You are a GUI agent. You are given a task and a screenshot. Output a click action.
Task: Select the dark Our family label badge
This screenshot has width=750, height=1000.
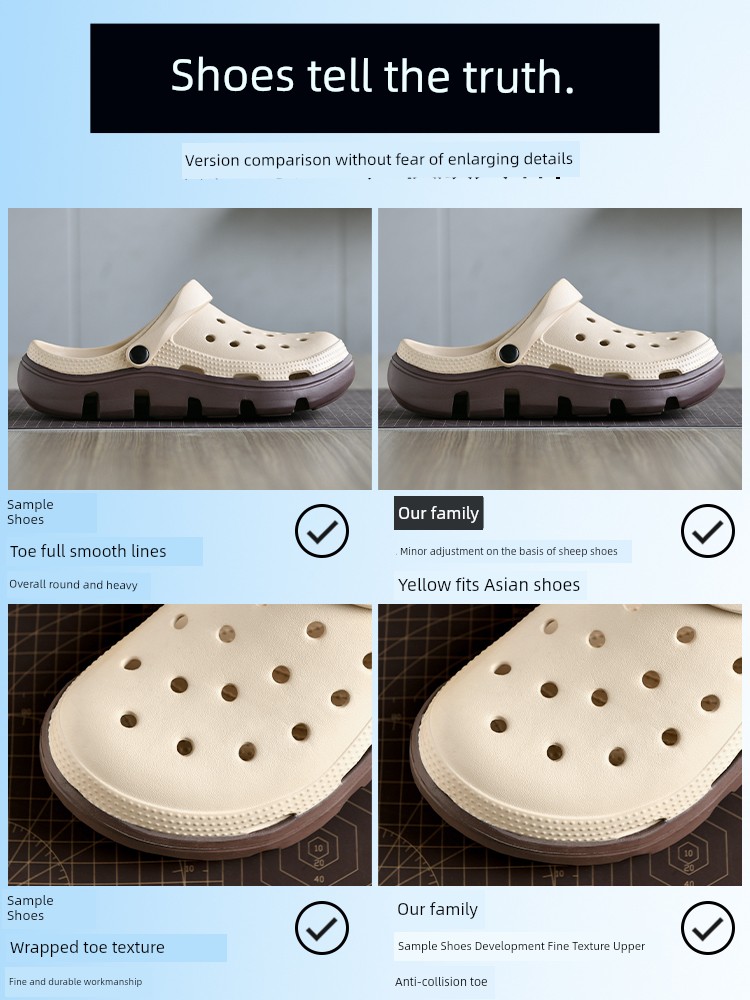coord(438,513)
